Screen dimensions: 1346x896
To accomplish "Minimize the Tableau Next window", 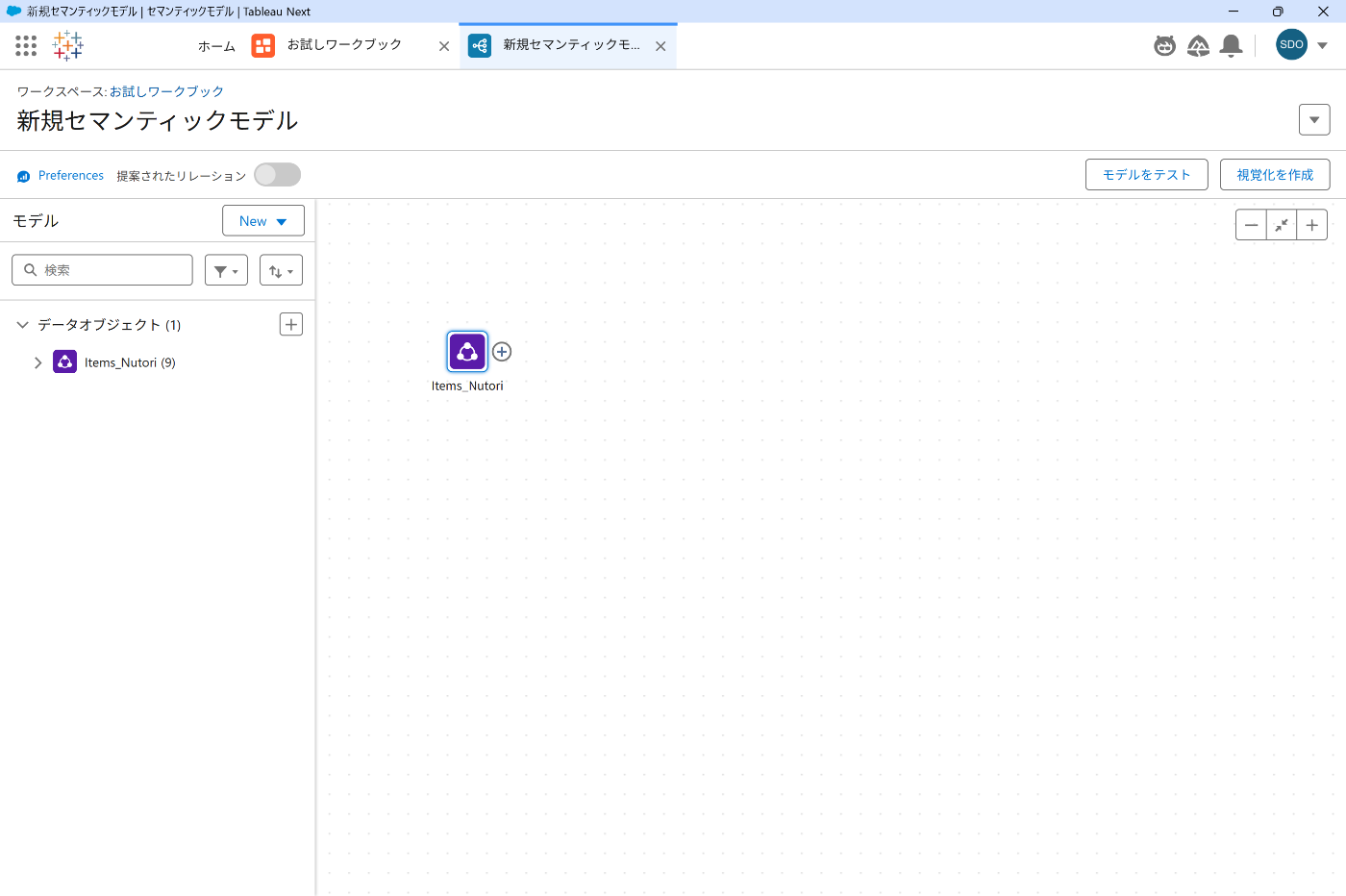I will point(1234,12).
